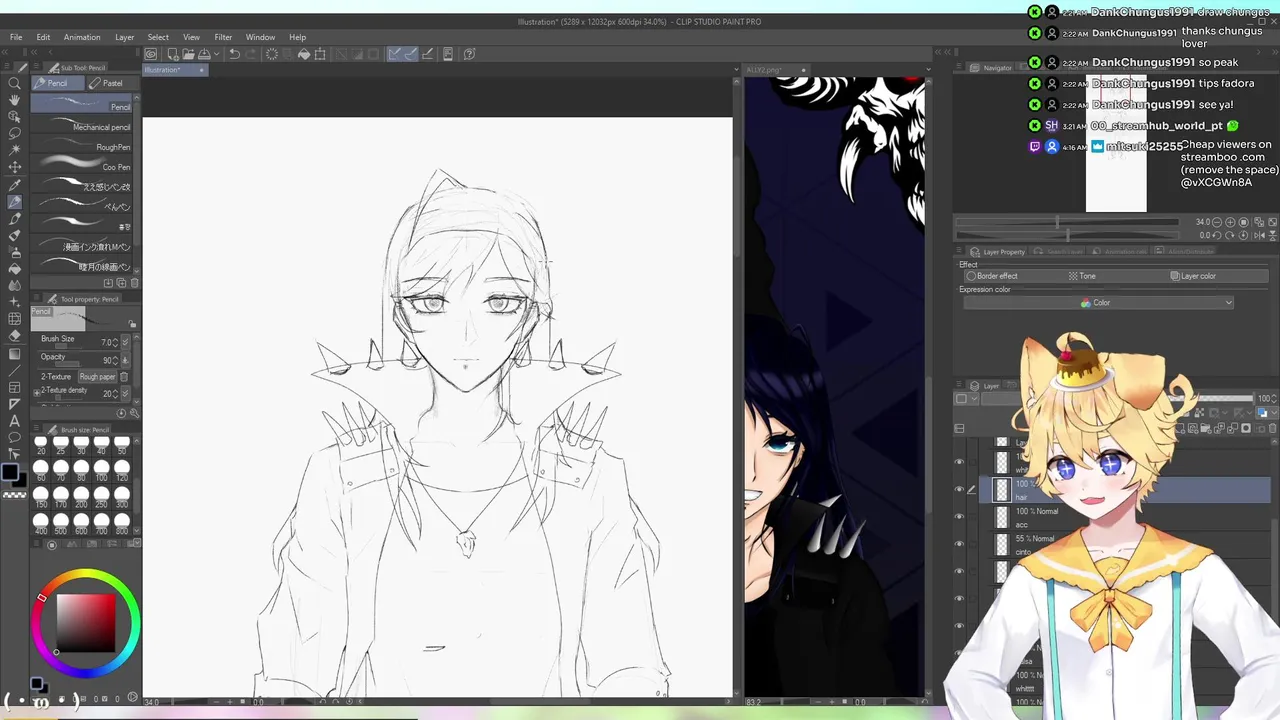Viewport: 1280px width, 720px height.
Task: Hide the hair layer
Action: [x=959, y=490]
